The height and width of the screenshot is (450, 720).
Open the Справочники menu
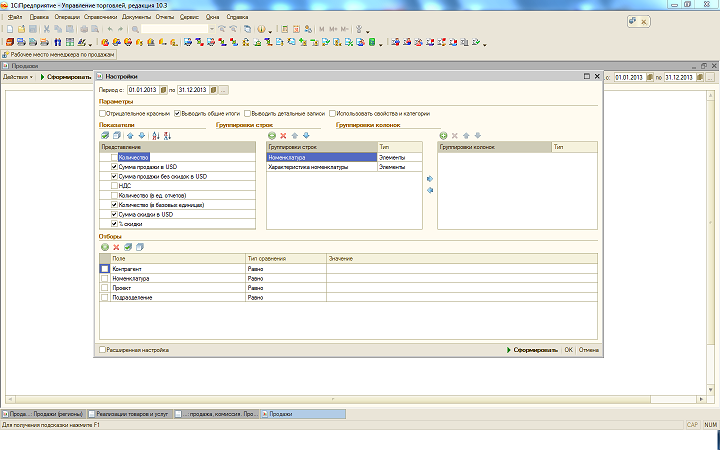pos(100,17)
